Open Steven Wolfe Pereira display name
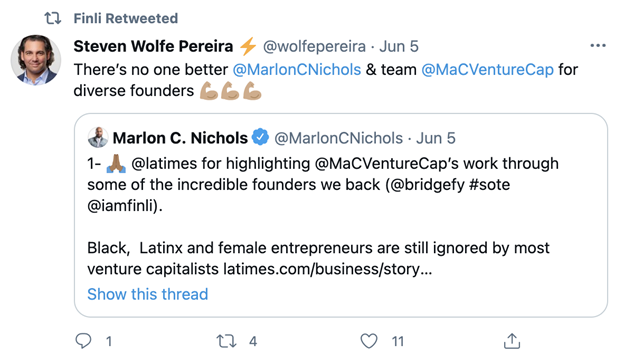This screenshot has width=624, height=363. click(153, 46)
